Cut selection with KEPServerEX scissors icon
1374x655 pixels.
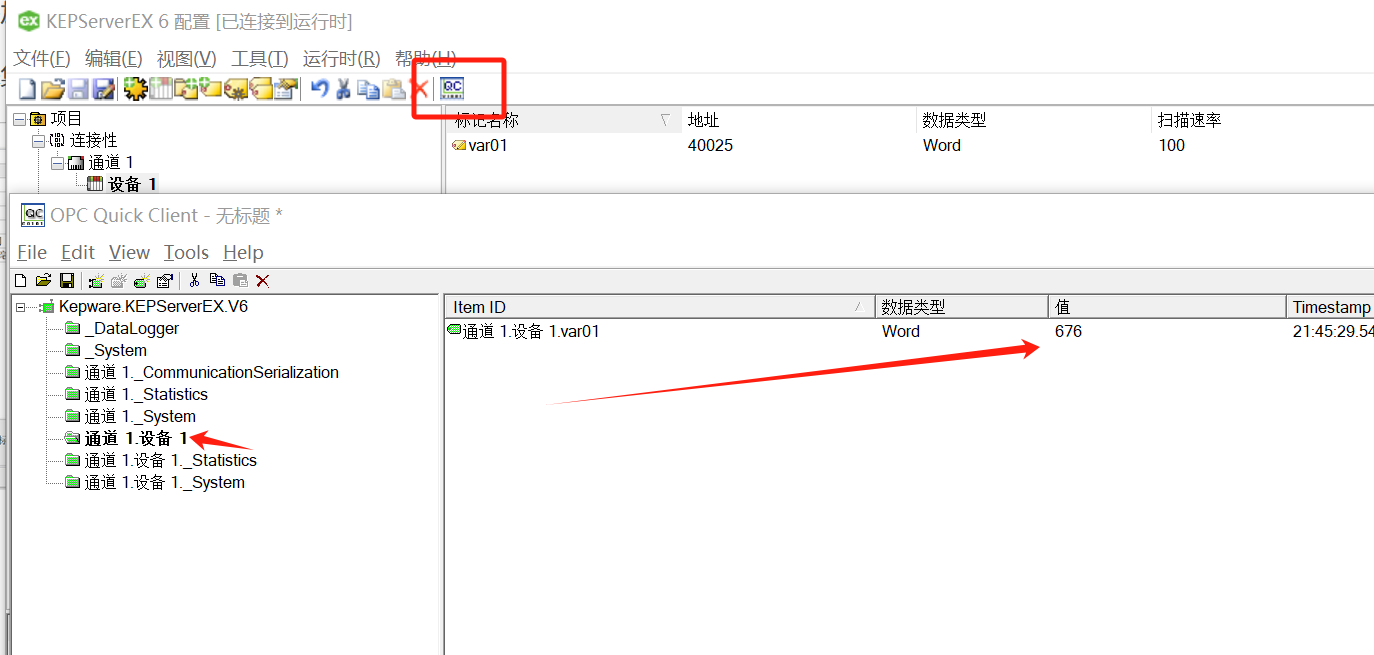tap(343, 89)
